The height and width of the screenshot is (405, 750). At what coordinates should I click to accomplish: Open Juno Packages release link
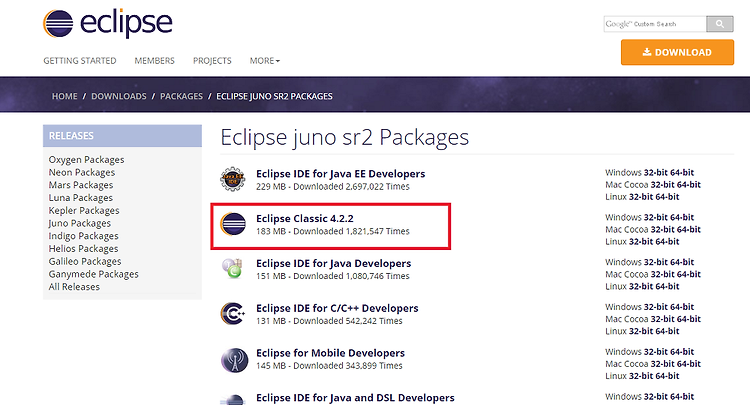coord(79,223)
